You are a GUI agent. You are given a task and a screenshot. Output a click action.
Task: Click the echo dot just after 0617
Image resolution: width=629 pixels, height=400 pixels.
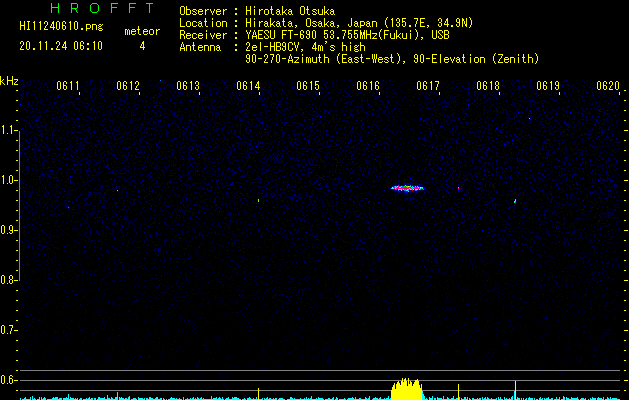tap(459, 188)
